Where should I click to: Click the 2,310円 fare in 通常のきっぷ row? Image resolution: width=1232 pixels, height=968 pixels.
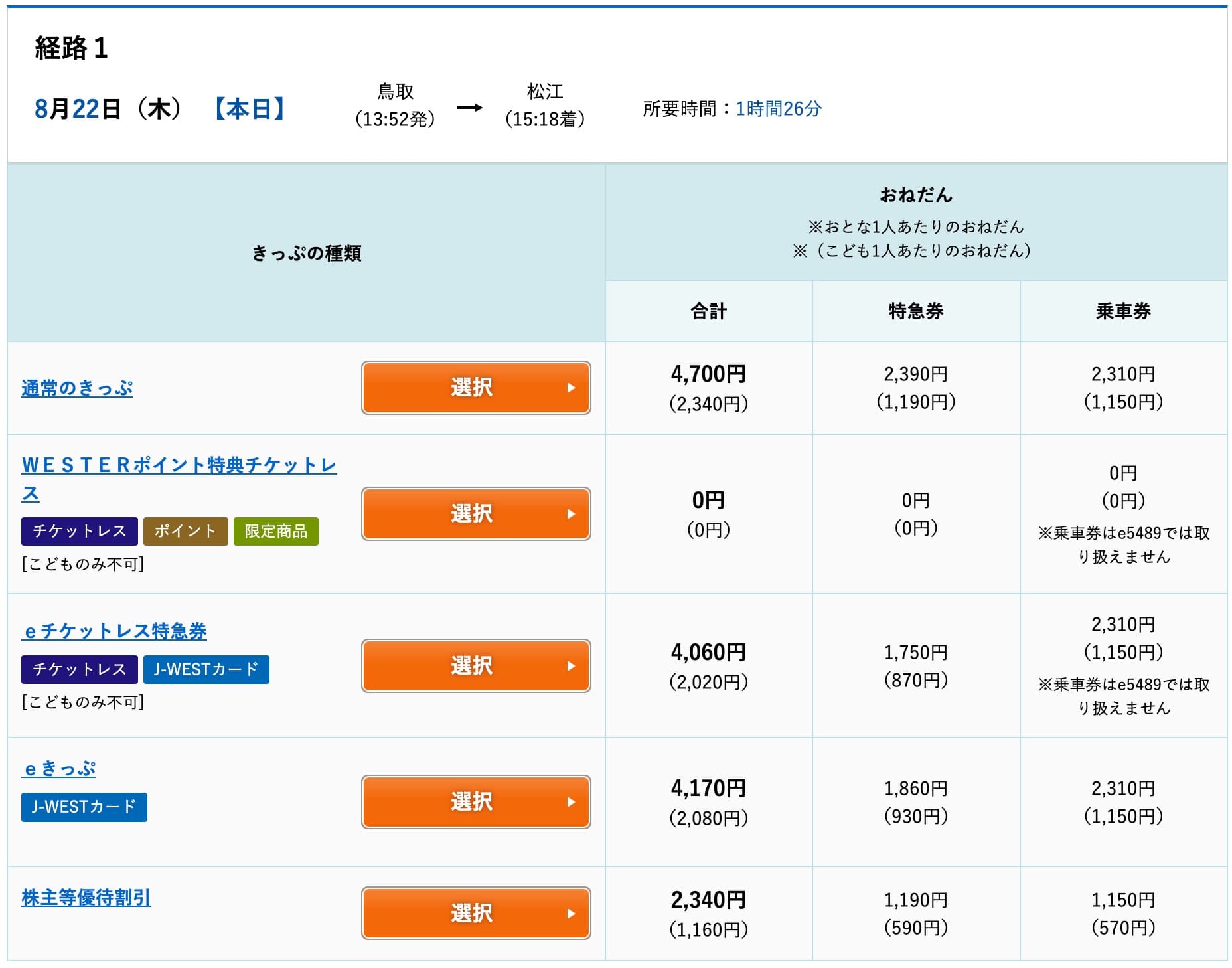coord(1123,374)
